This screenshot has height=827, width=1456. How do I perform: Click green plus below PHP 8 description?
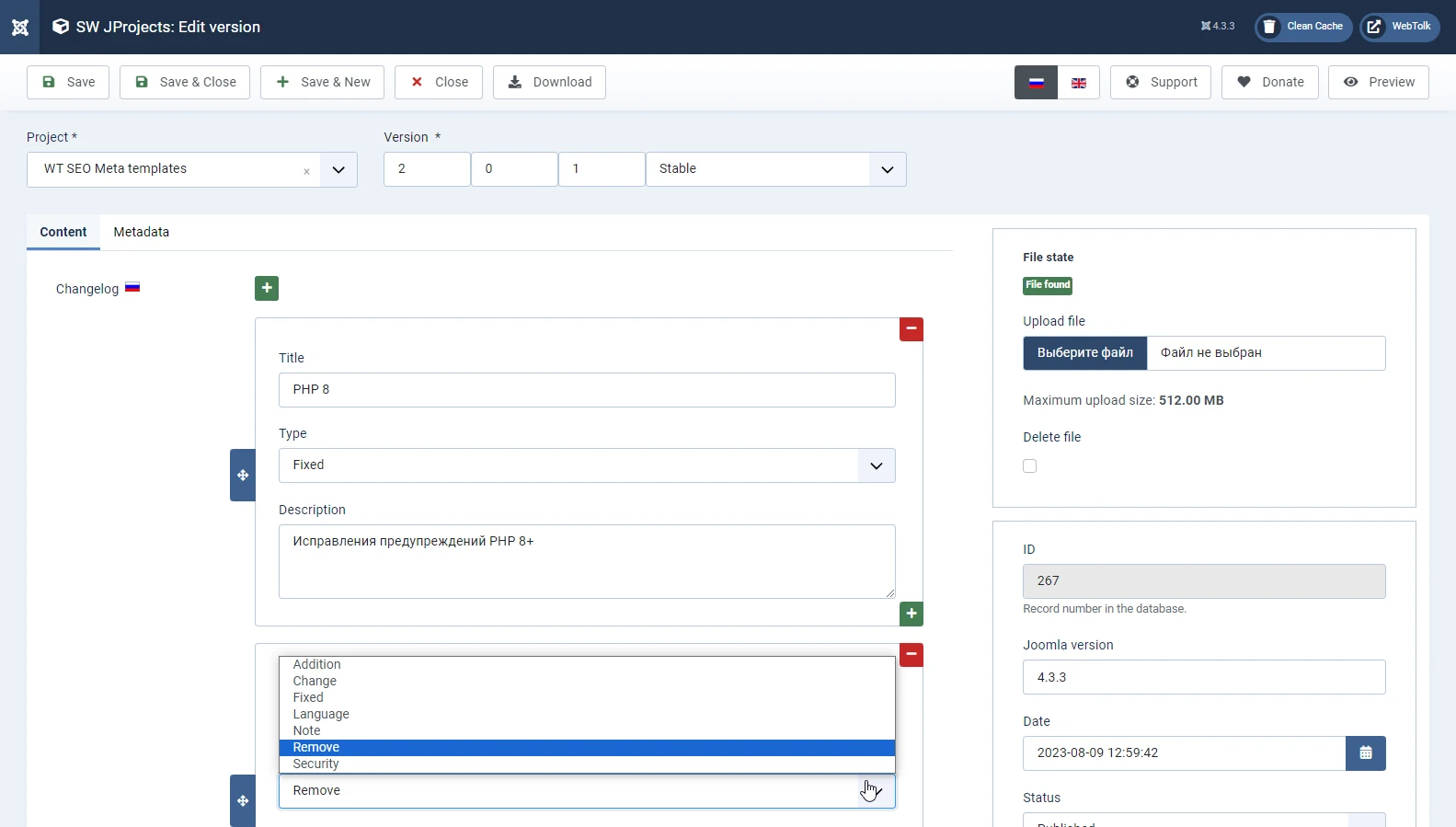(x=911, y=614)
